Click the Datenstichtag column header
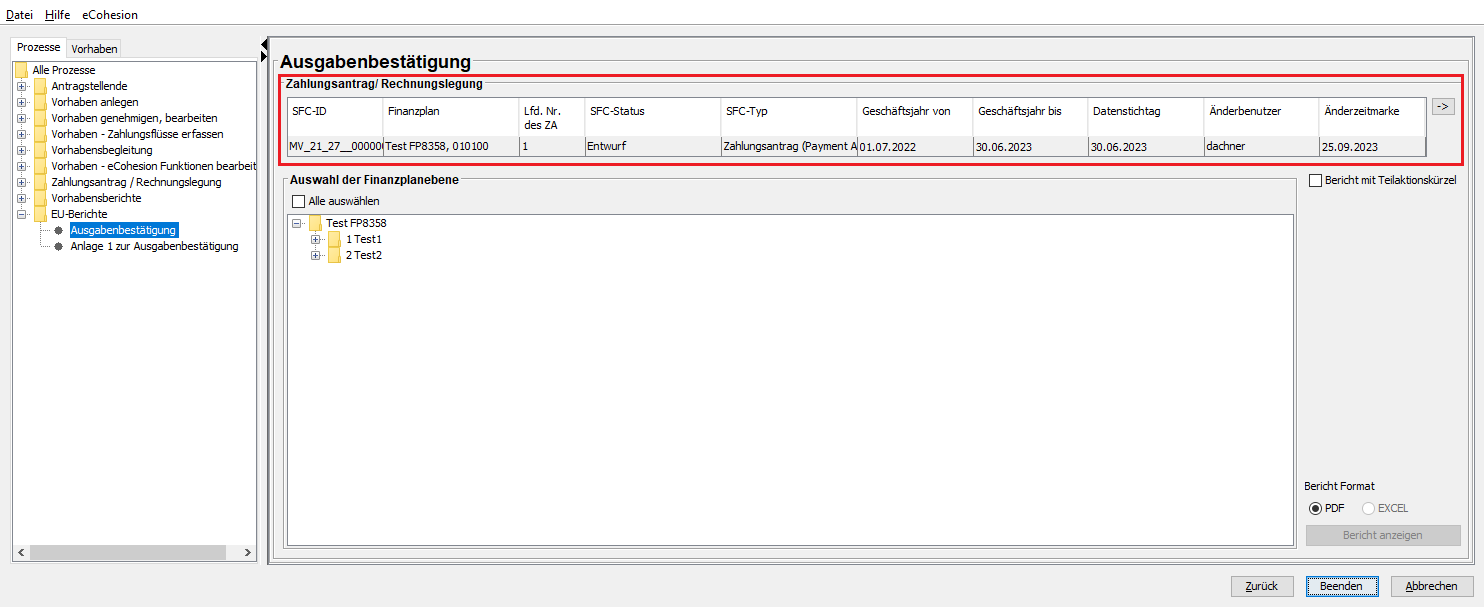 [x=1146, y=117]
